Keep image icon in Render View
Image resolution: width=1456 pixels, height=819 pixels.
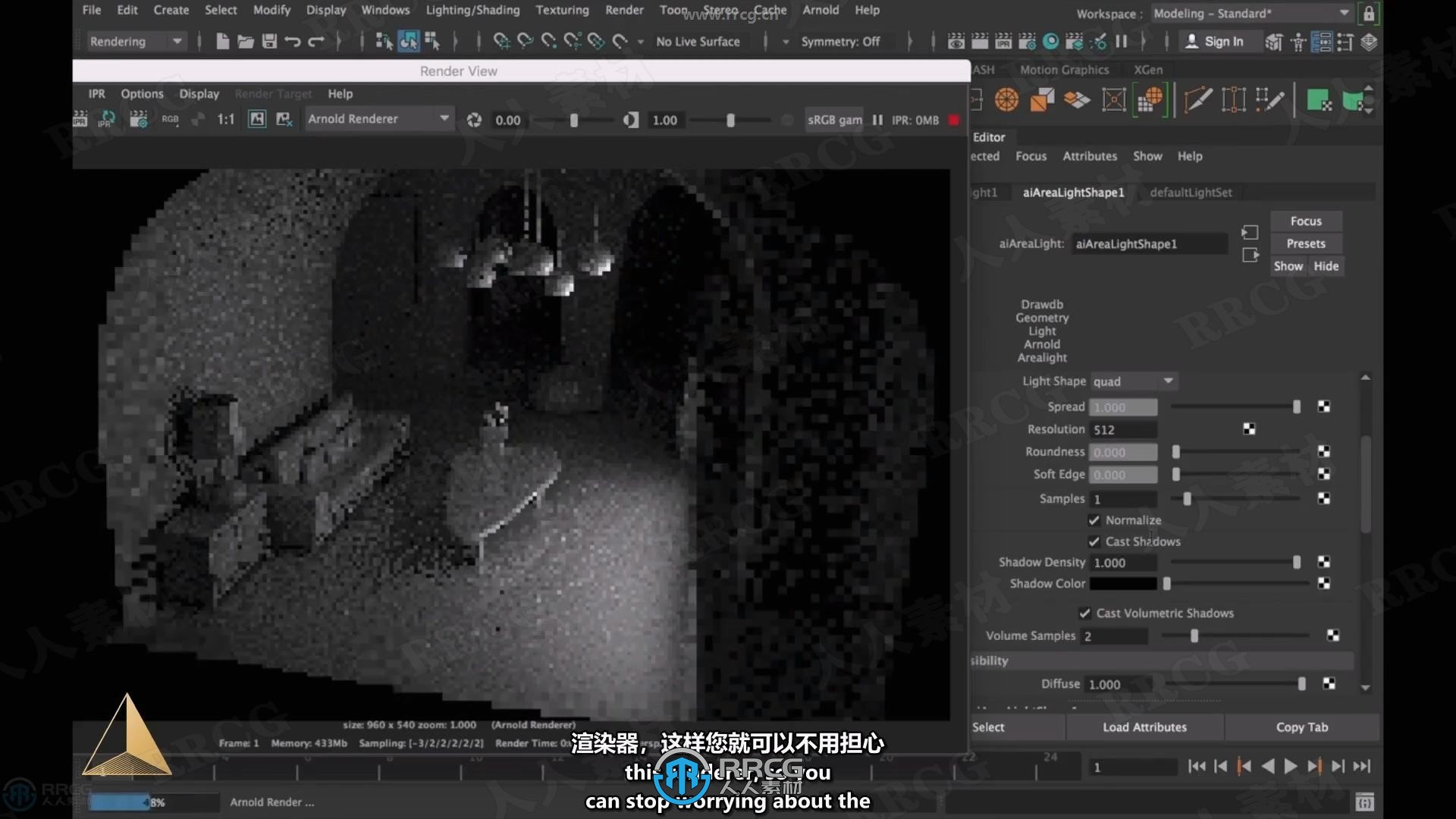coord(258,119)
